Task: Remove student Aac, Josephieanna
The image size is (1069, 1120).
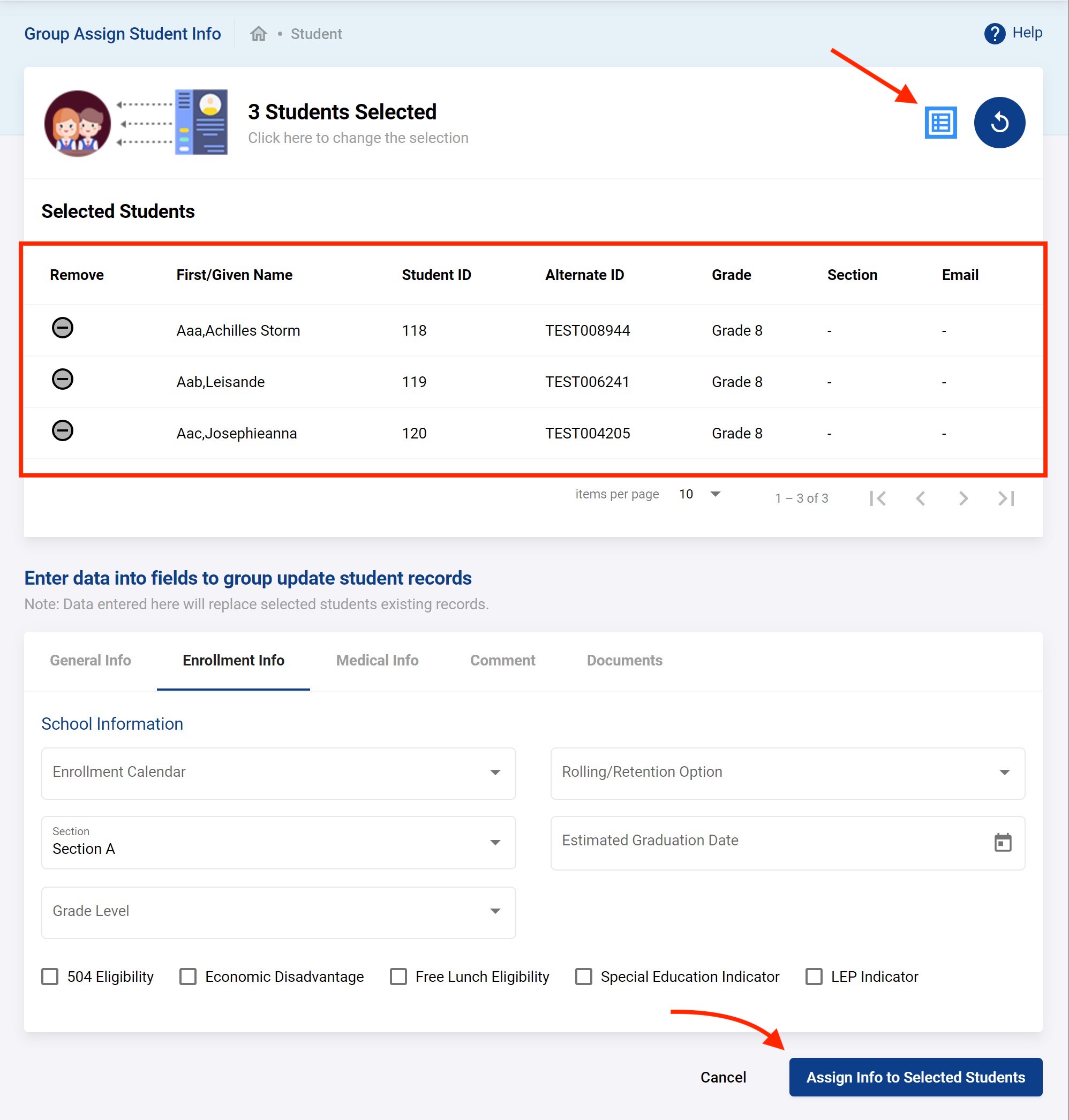Action: [63, 430]
